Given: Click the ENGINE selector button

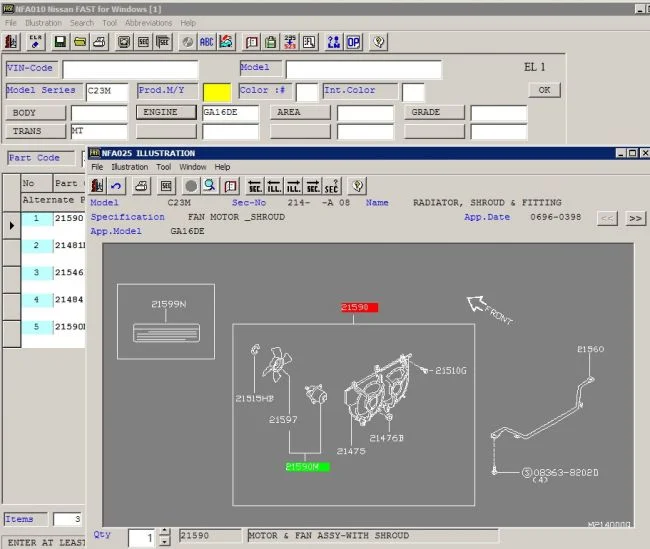Looking at the screenshot, I should point(165,112).
